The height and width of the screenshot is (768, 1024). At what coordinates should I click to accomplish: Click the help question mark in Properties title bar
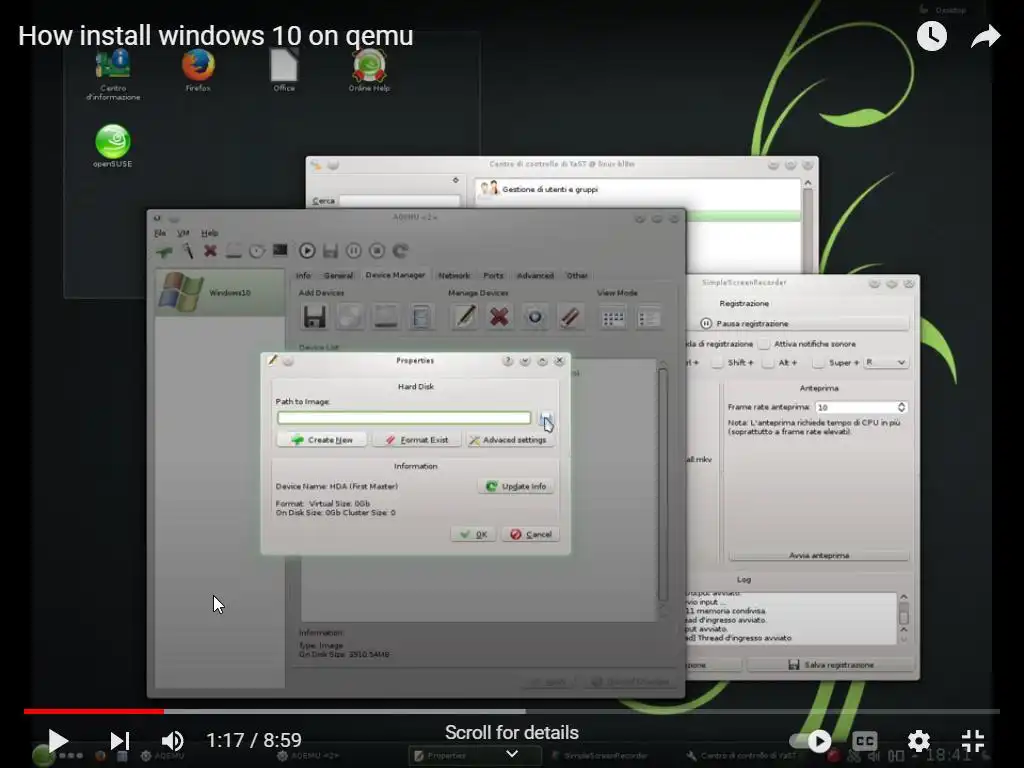tap(507, 361)
